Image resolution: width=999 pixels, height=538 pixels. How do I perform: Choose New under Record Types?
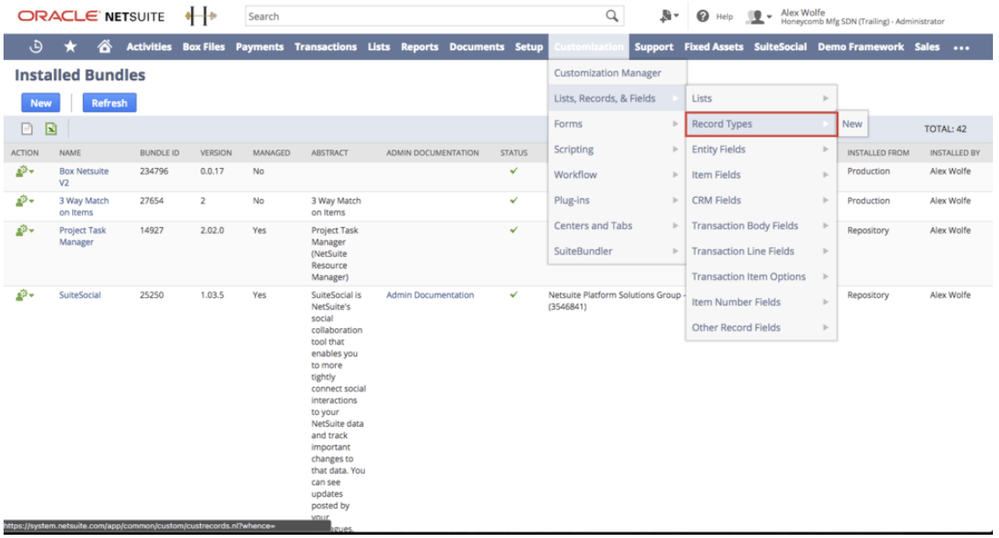tap(852, 124)
